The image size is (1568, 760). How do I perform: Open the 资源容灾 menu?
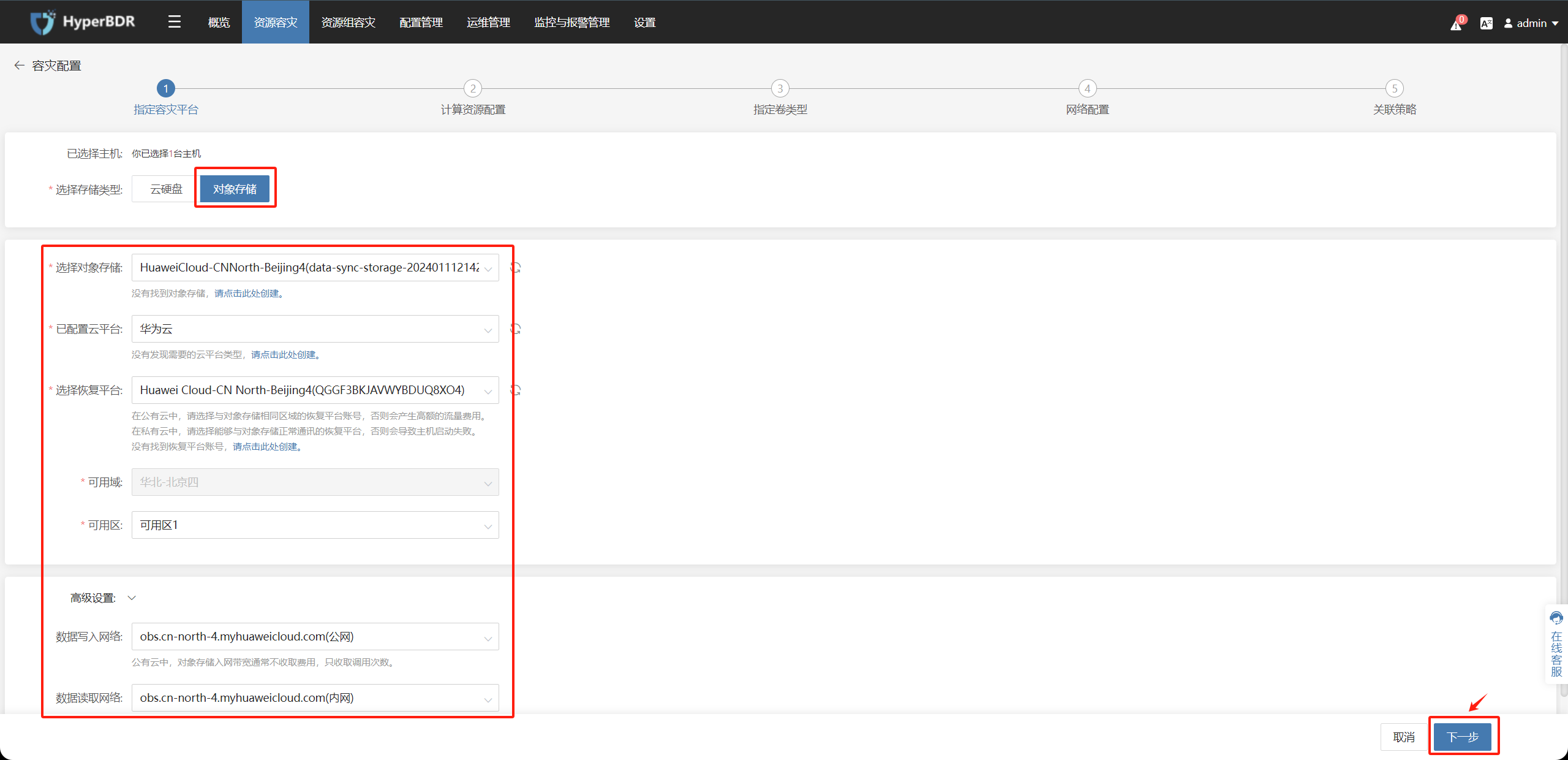[276, 22]
